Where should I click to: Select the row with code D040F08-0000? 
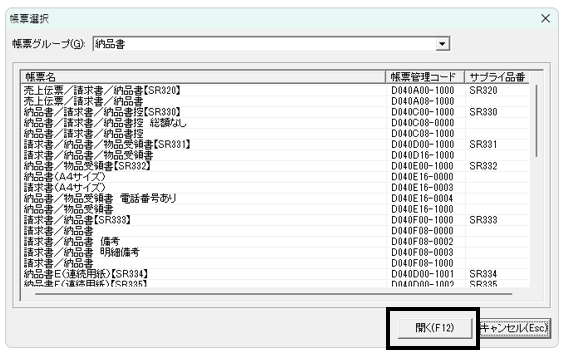click(275, 231)
